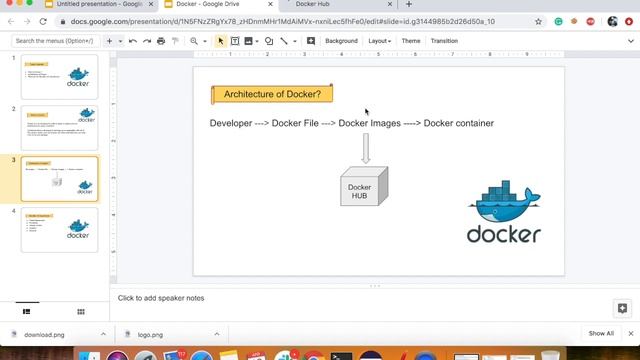This screenshot has height=360, width=640.
Task: Click the Theme button
Action: 411,41
